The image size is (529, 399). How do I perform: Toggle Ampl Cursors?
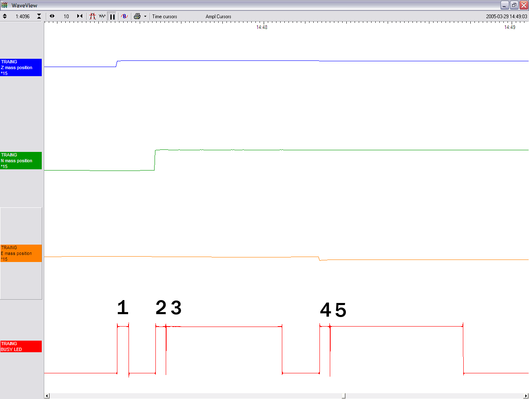(218, 17)
